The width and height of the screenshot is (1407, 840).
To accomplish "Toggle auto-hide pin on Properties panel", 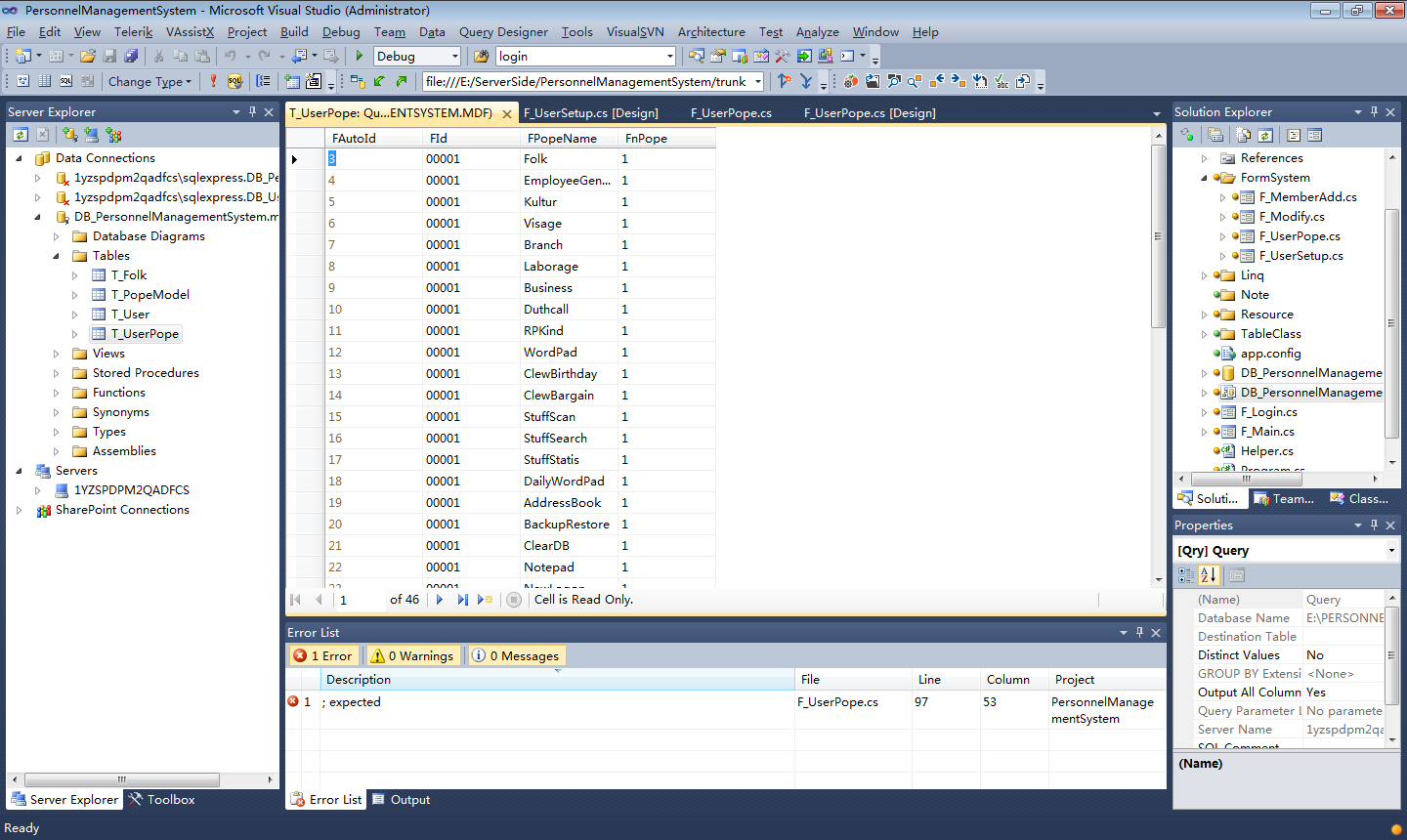I will coord(1374,525).
